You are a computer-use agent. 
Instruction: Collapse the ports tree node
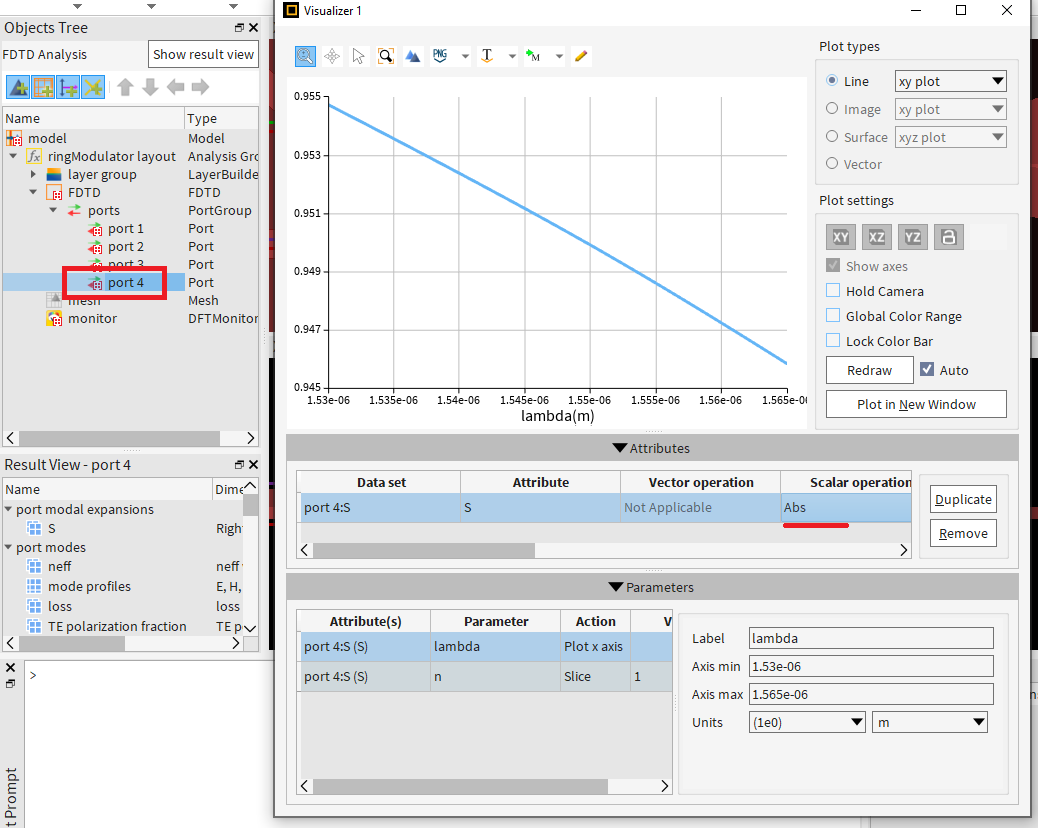coord(54,210)
